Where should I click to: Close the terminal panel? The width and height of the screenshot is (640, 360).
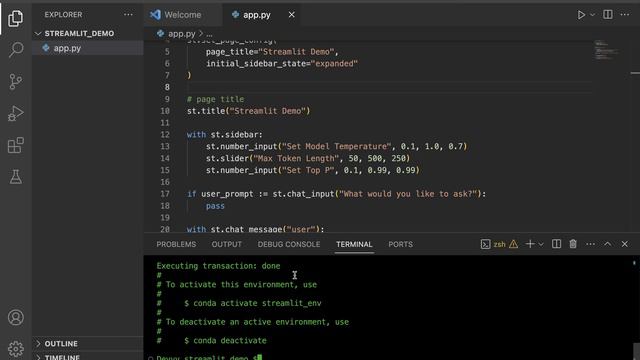624,244
